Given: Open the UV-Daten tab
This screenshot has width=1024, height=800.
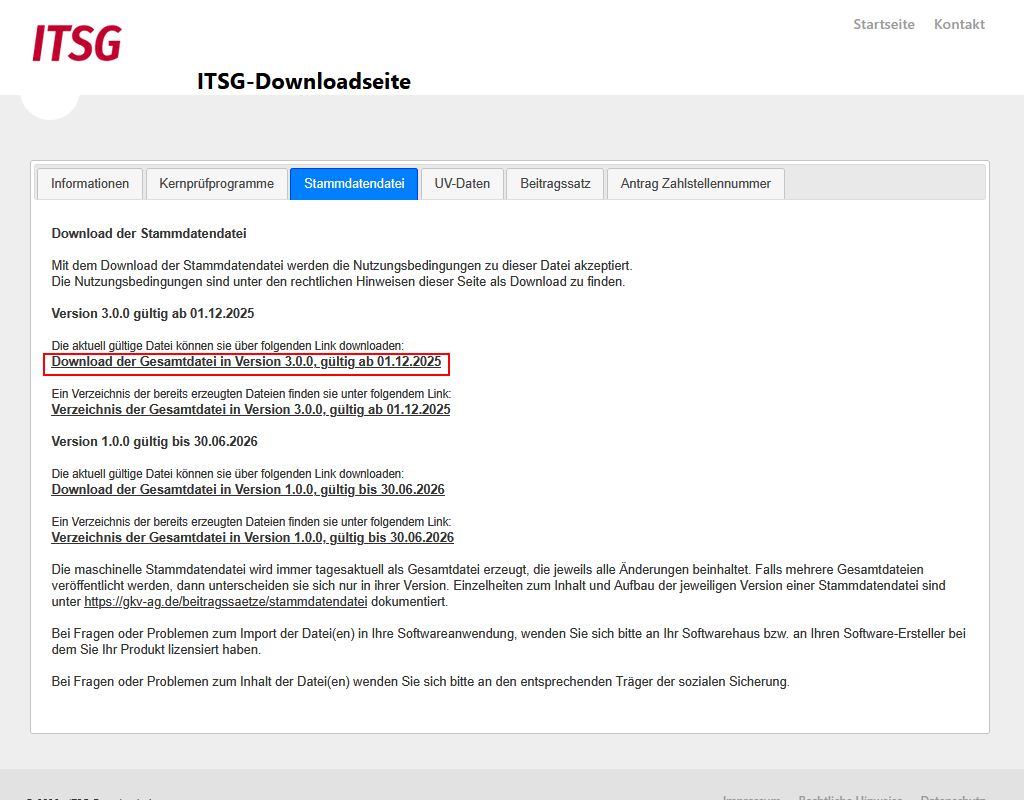Looking at the screenshot, I should (x=462, y=184).
